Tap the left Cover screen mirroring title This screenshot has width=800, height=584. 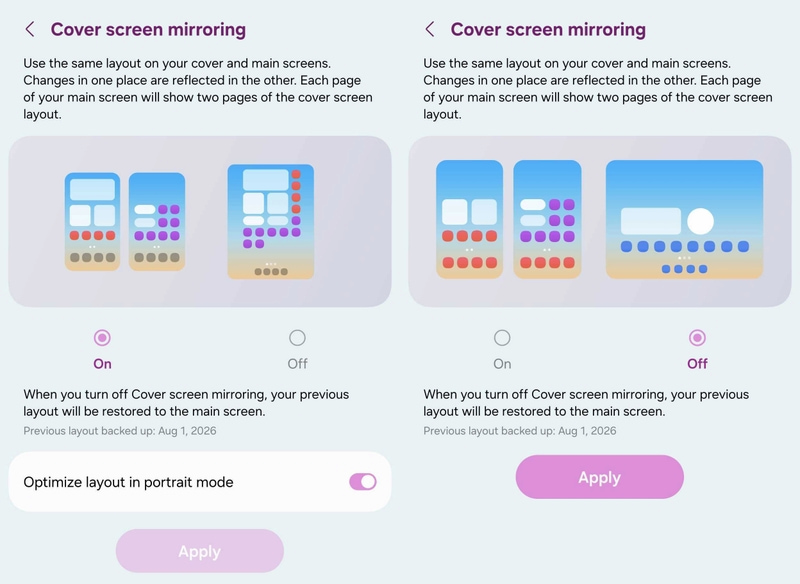click(148, 30)
